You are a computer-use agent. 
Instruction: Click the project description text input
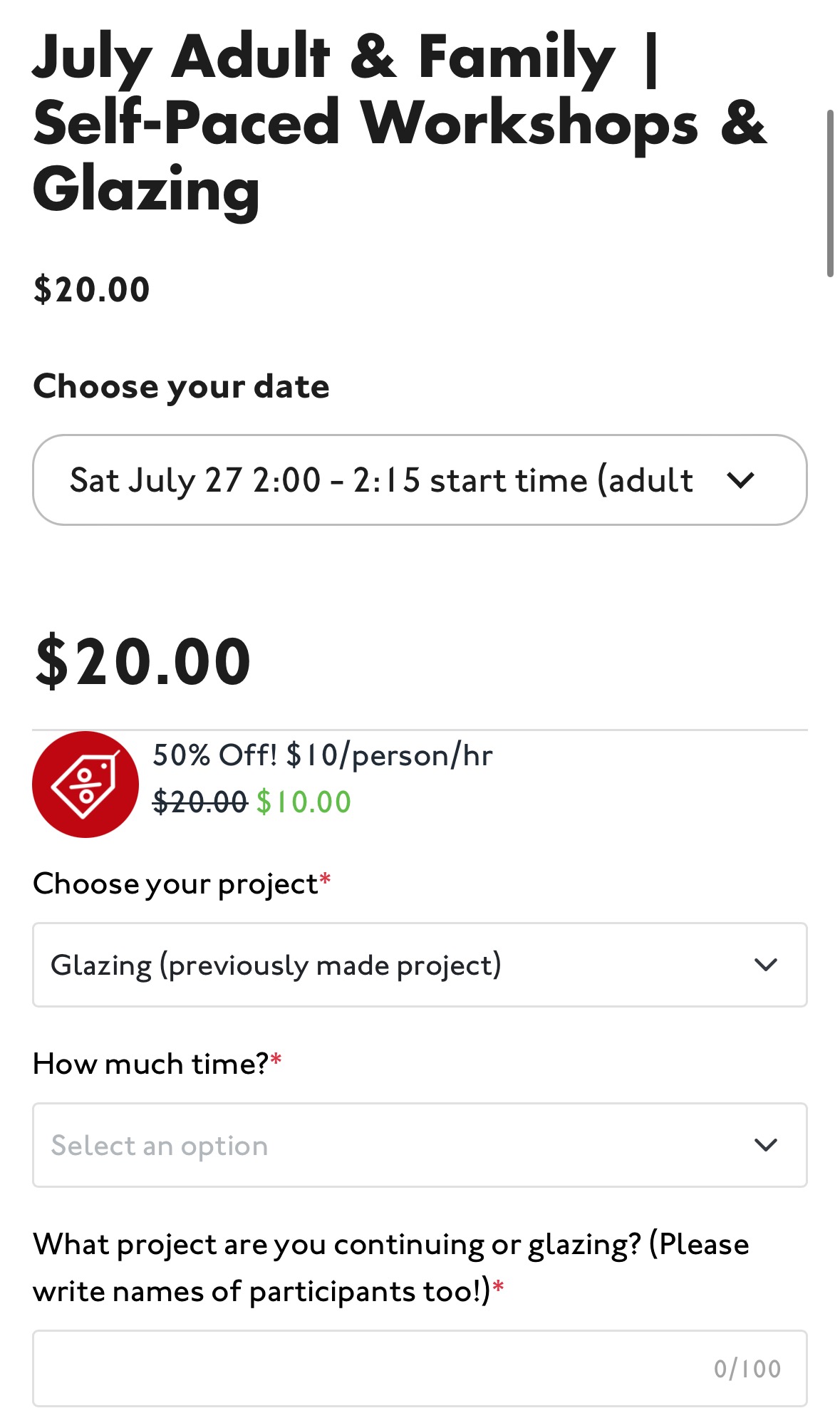pyautogui.click(x=370, y=1368)
